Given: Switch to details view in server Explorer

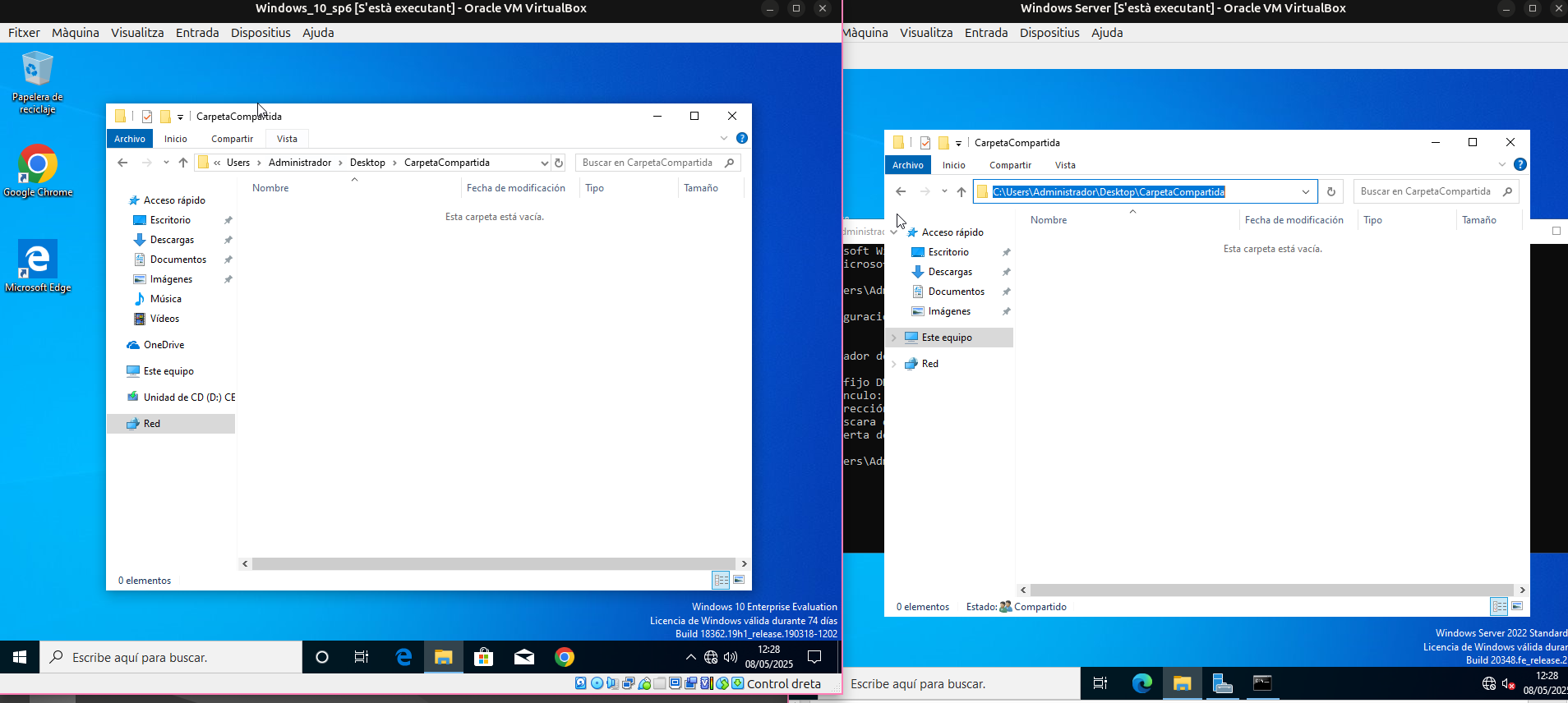Looking at the screenshot, I should pos(1499,606).
